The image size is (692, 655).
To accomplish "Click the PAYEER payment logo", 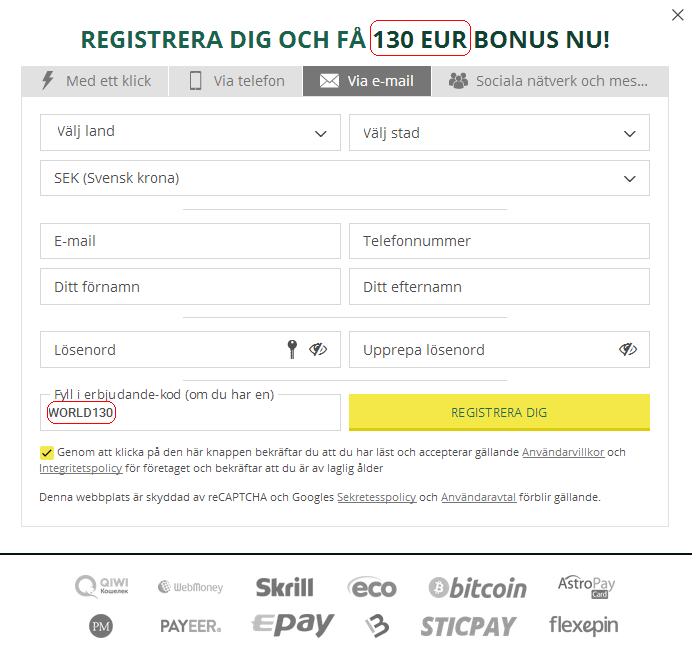I will pyautogui.click(x=191, y=626).
